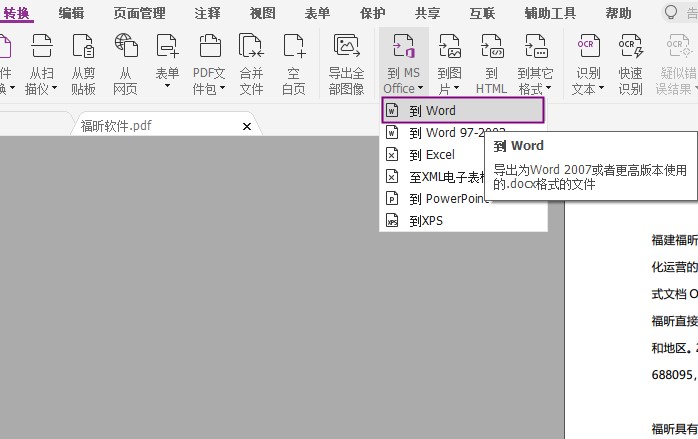Create a 空白页 blank page

click(294, 45)
